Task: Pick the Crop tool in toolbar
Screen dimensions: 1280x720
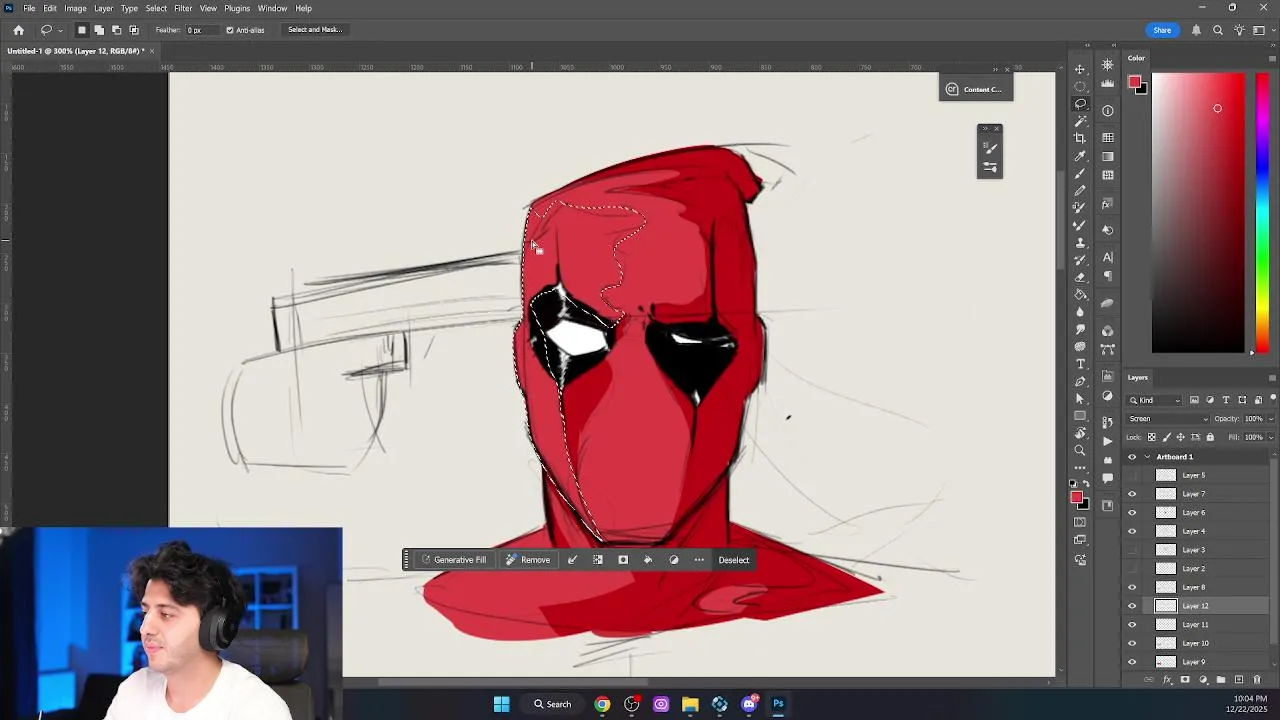Action: pos(1080,138)
